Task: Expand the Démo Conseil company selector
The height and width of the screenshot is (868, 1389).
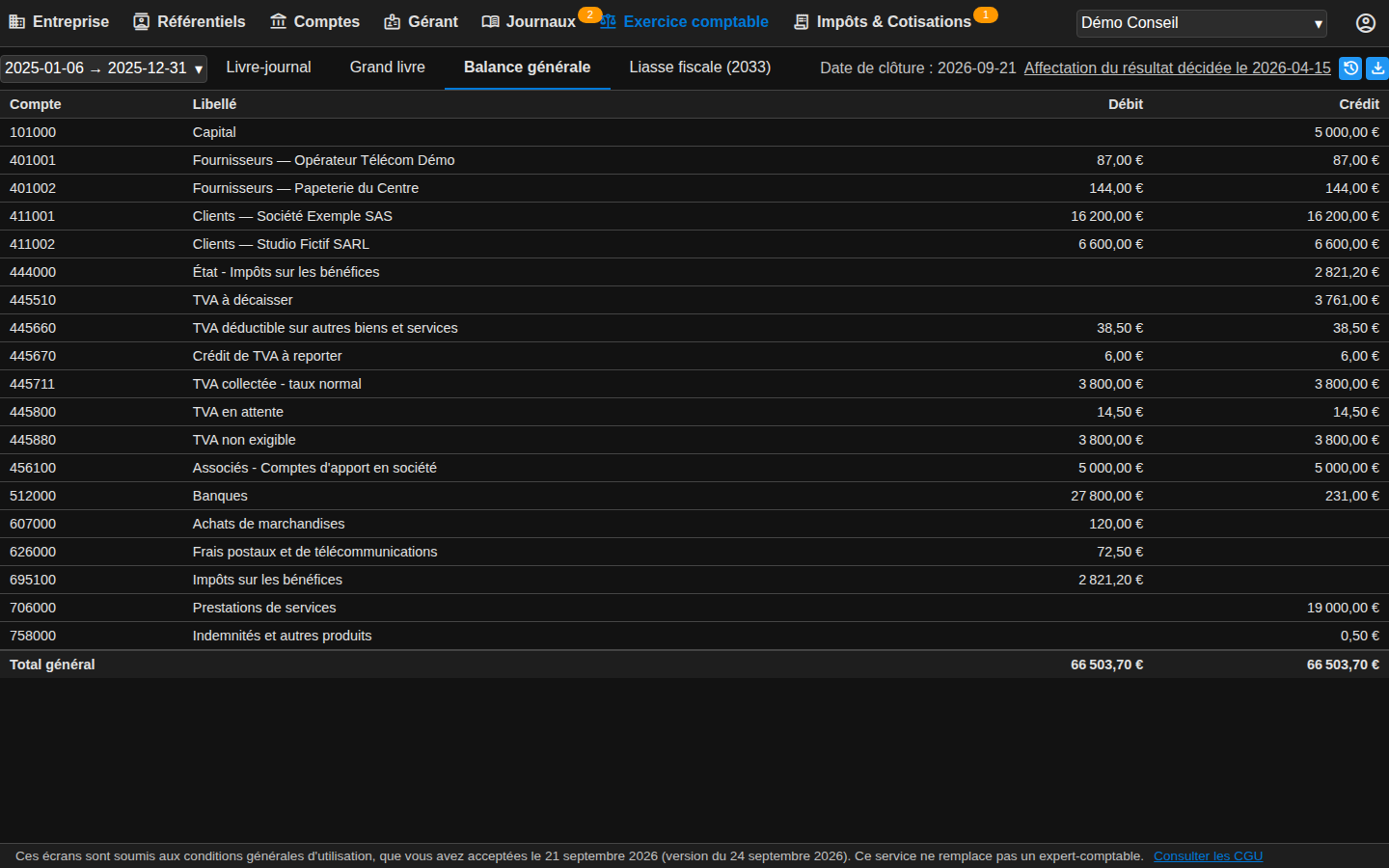Action: click(1202, 23)
